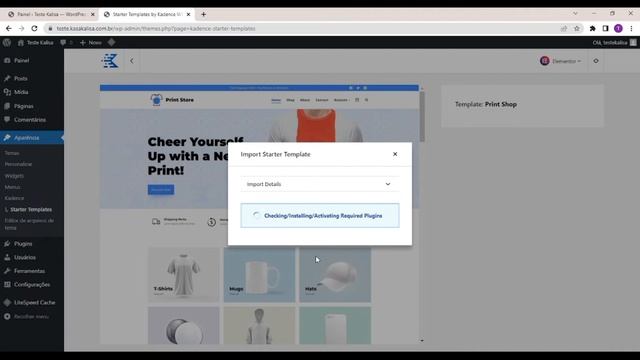Viewport: 640px width, 360px height.
Task: Click the preview pane vertical scrollbar
Action: tap(422, 116)
